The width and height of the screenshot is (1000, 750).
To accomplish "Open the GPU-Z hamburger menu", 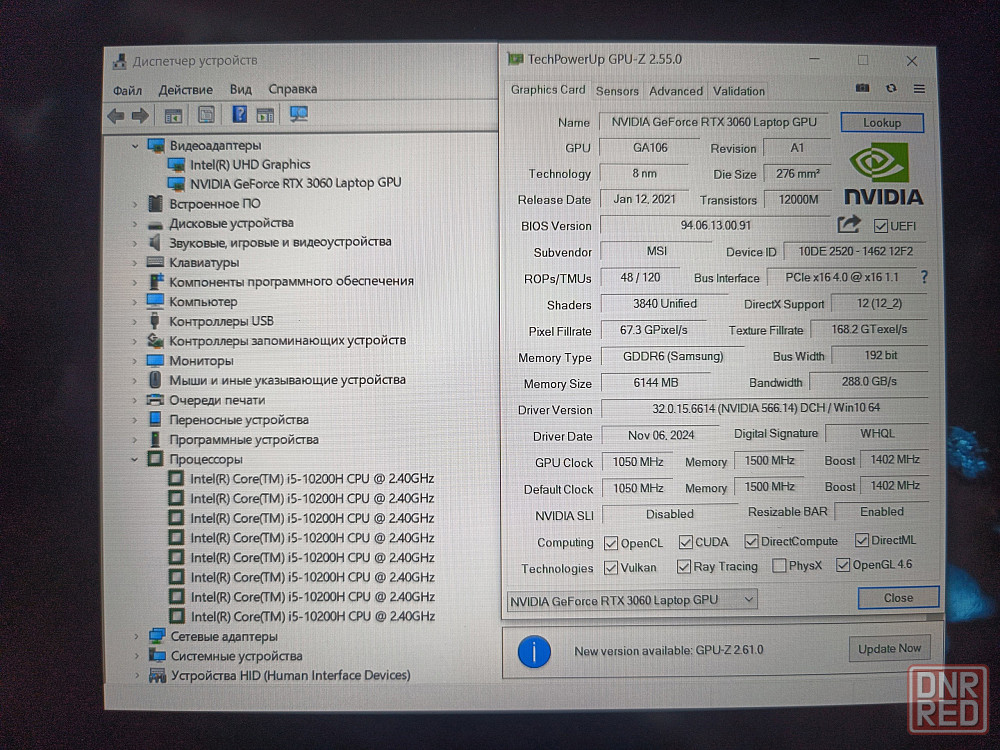I will [919, 89].
